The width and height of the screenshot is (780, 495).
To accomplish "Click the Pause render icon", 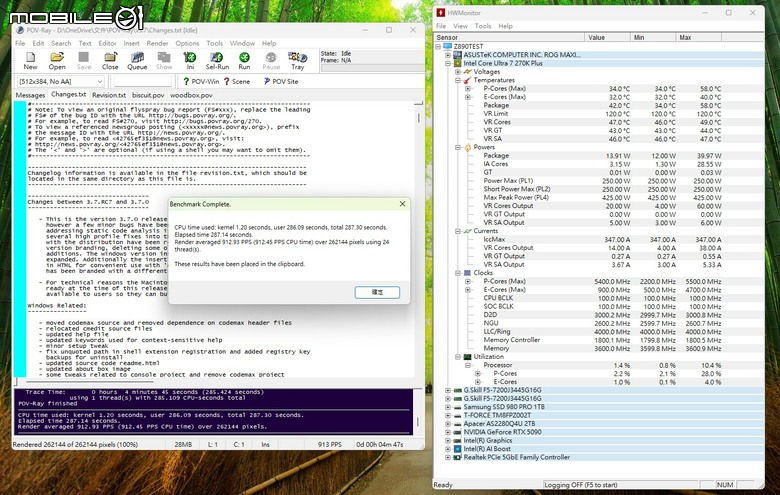I will tap(271, 61).
